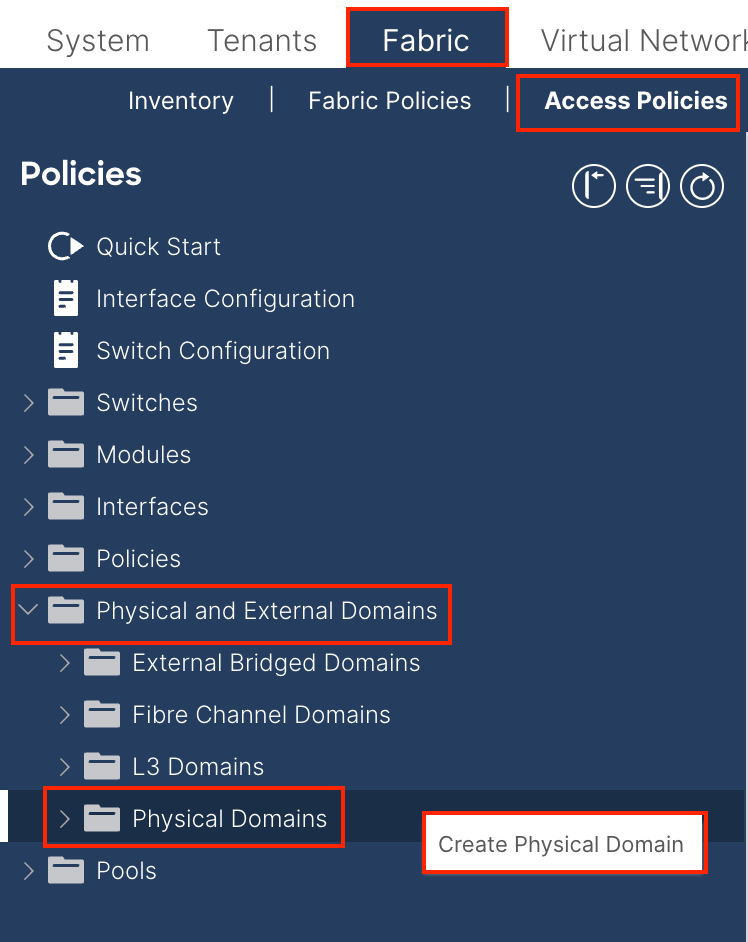
Task: Expand the L3 Domains chevron
Action: 64,767
